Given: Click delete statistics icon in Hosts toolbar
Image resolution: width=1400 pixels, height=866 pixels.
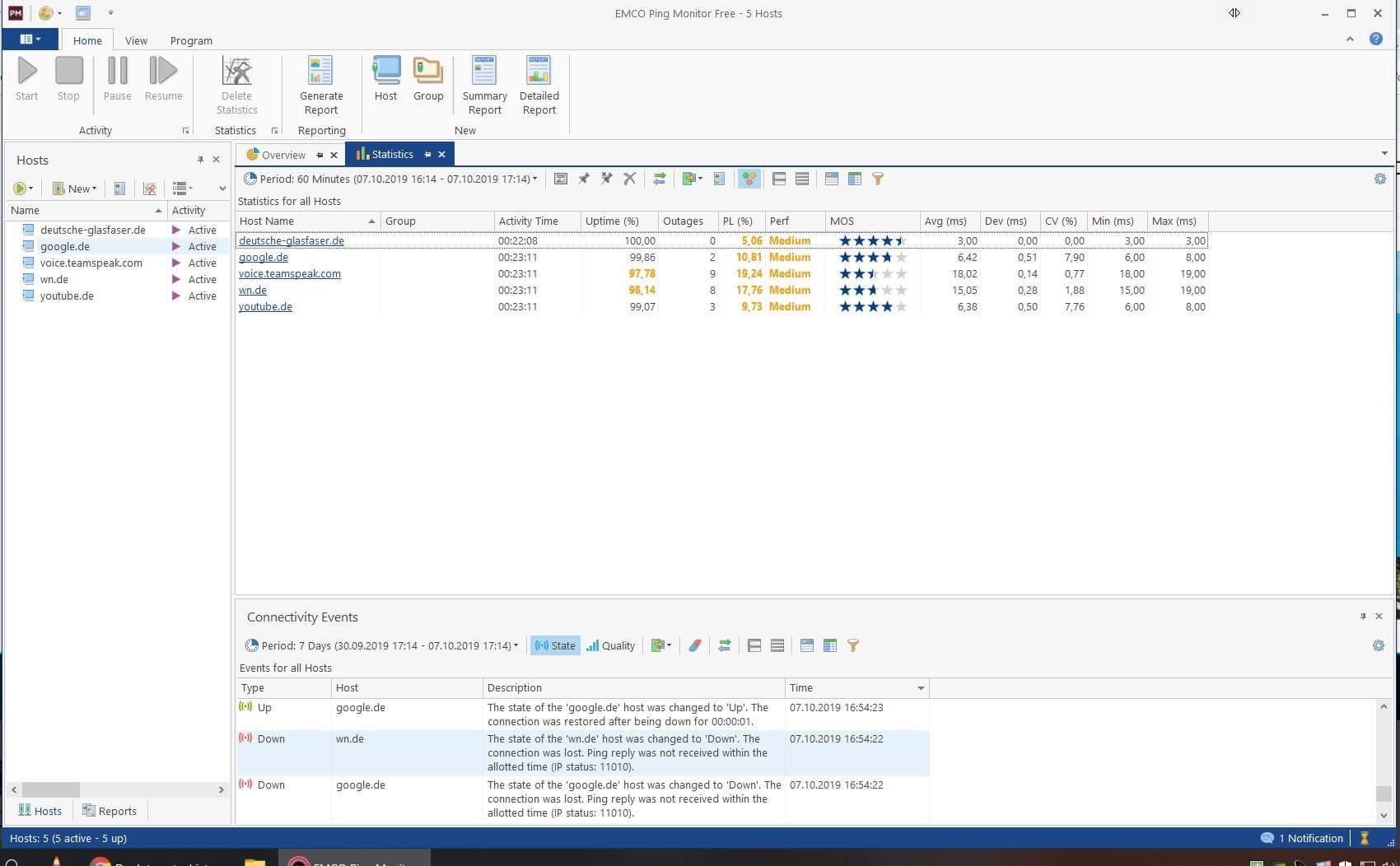Looking at the screenshot, I should coord(150,189).
